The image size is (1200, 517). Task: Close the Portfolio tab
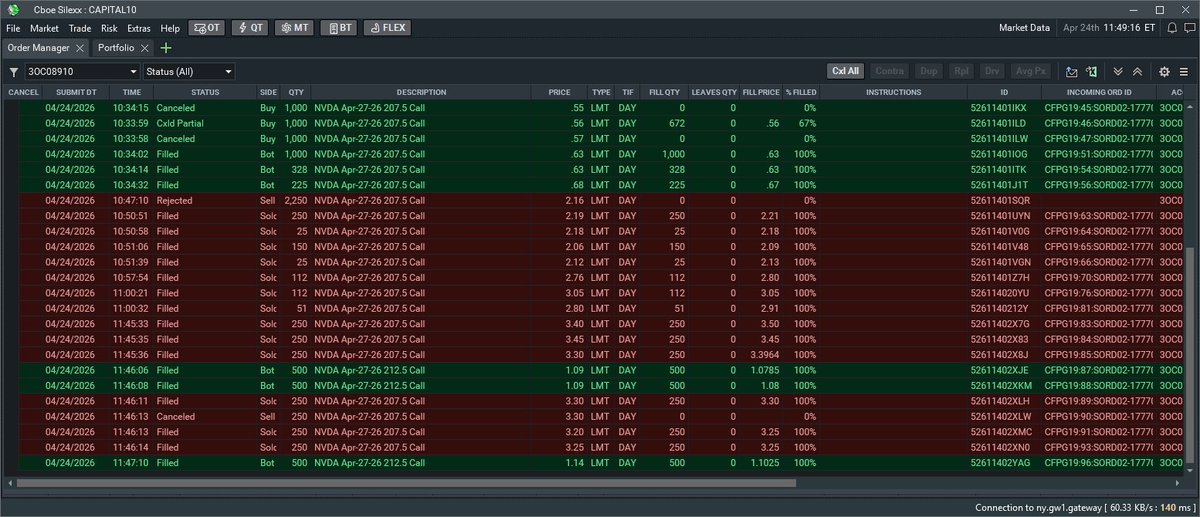[145, 48]
